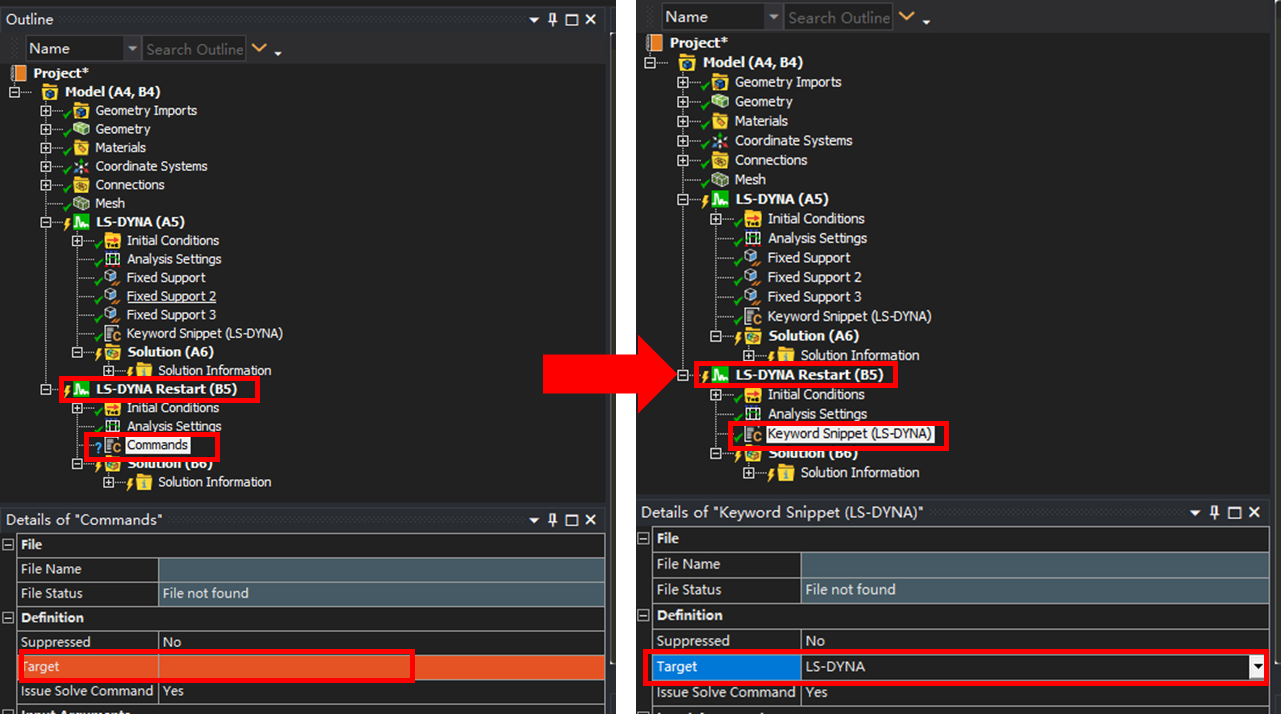The height and width of the screenshot is (714, 1281).
Task: Select Analysis Settings under B5, left outline
Action: (x=174, y=426)
